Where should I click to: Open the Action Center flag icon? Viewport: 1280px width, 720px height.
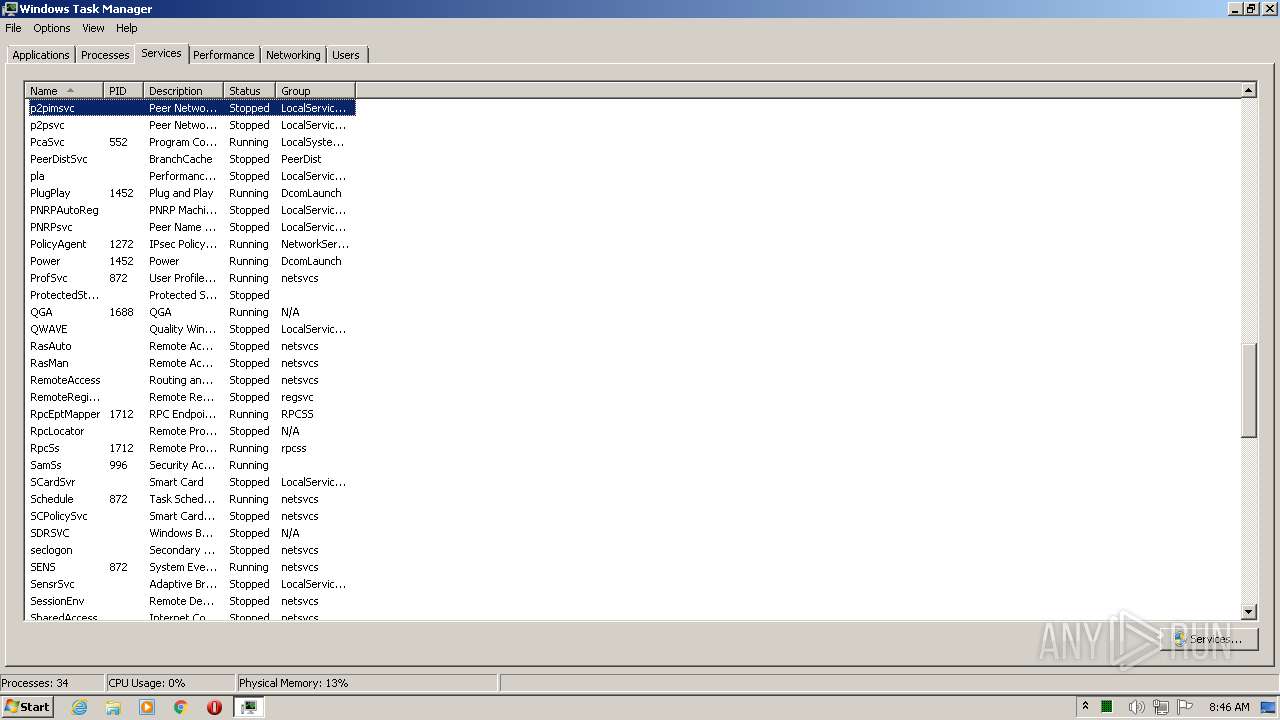(1185, 707)
